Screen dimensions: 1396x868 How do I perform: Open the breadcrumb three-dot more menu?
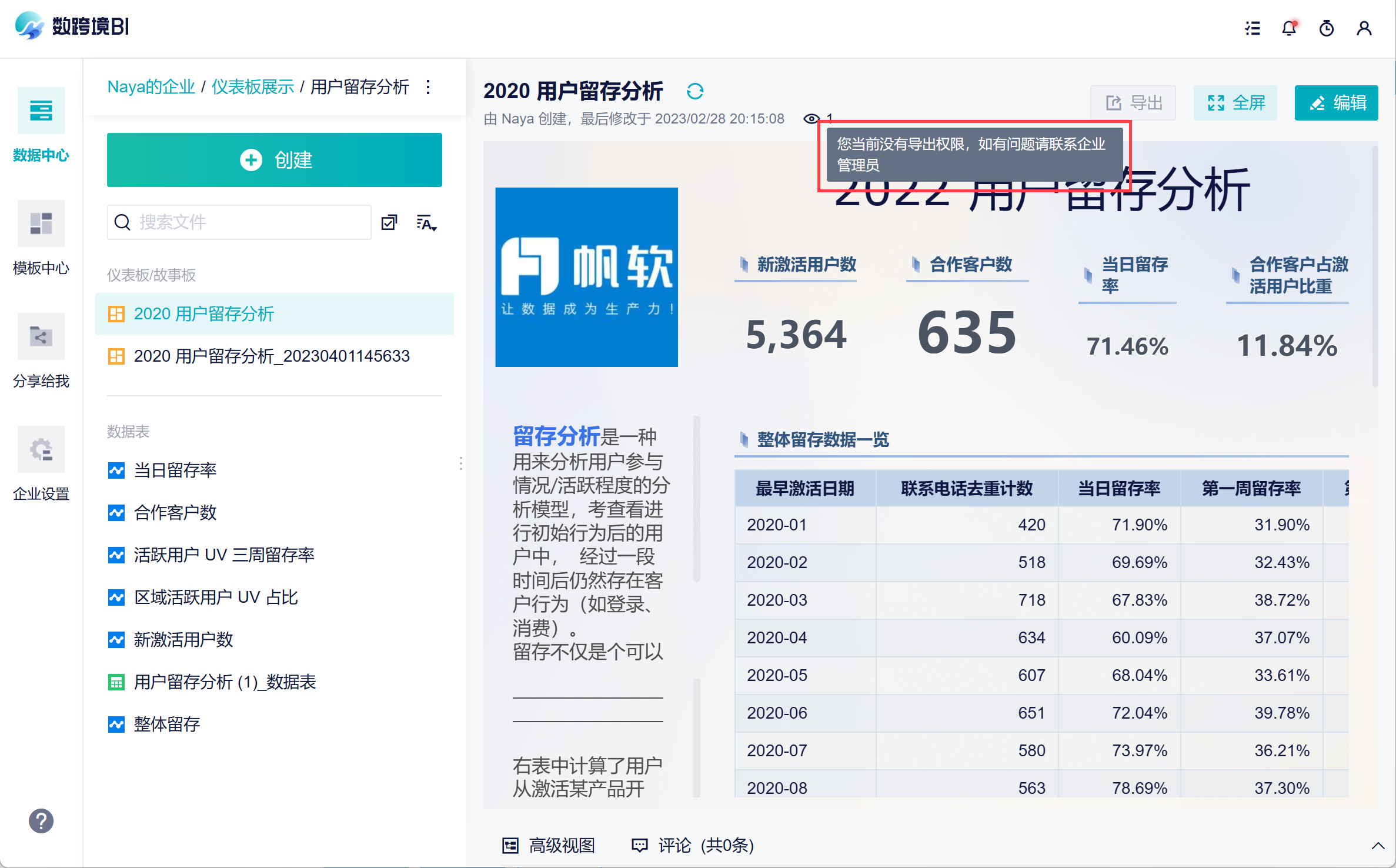point(428,87)
